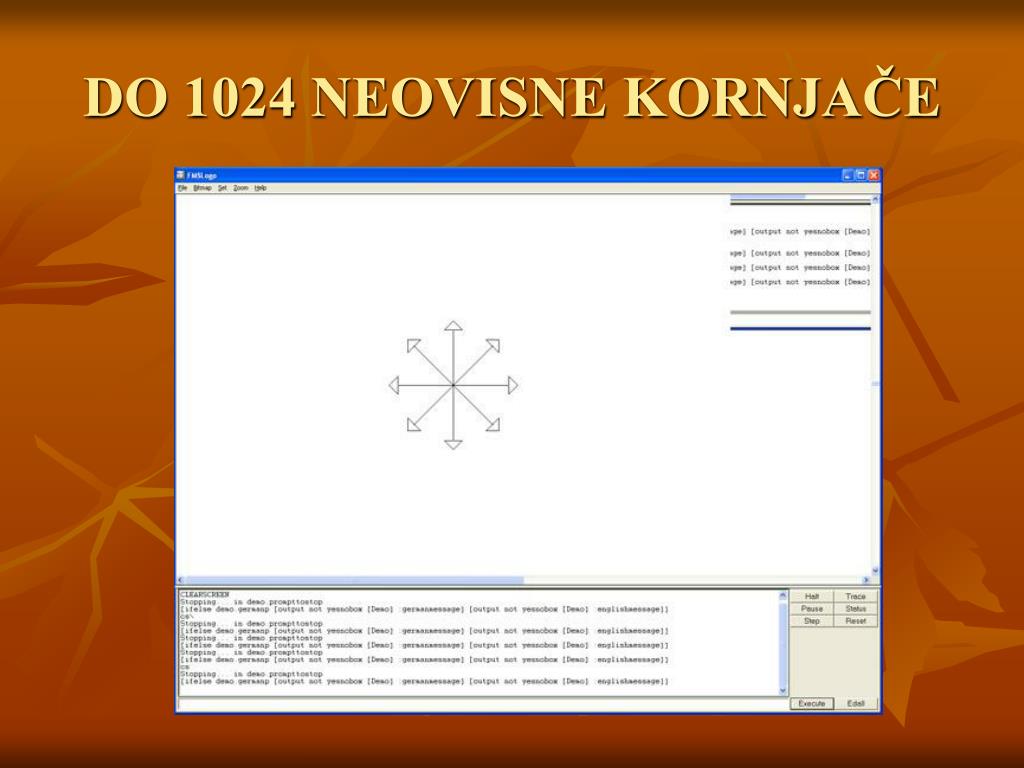Click the Trace button
The width and height of the screenshot is (1024, 768).
(856, 596)
